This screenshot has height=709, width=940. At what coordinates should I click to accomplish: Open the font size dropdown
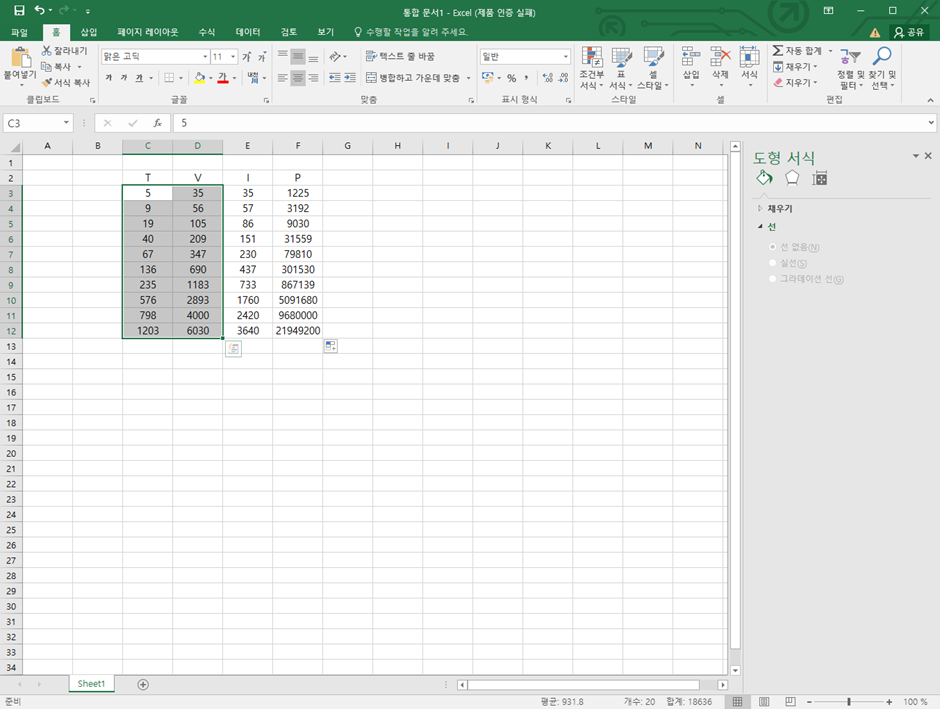[x=233, y=56]
